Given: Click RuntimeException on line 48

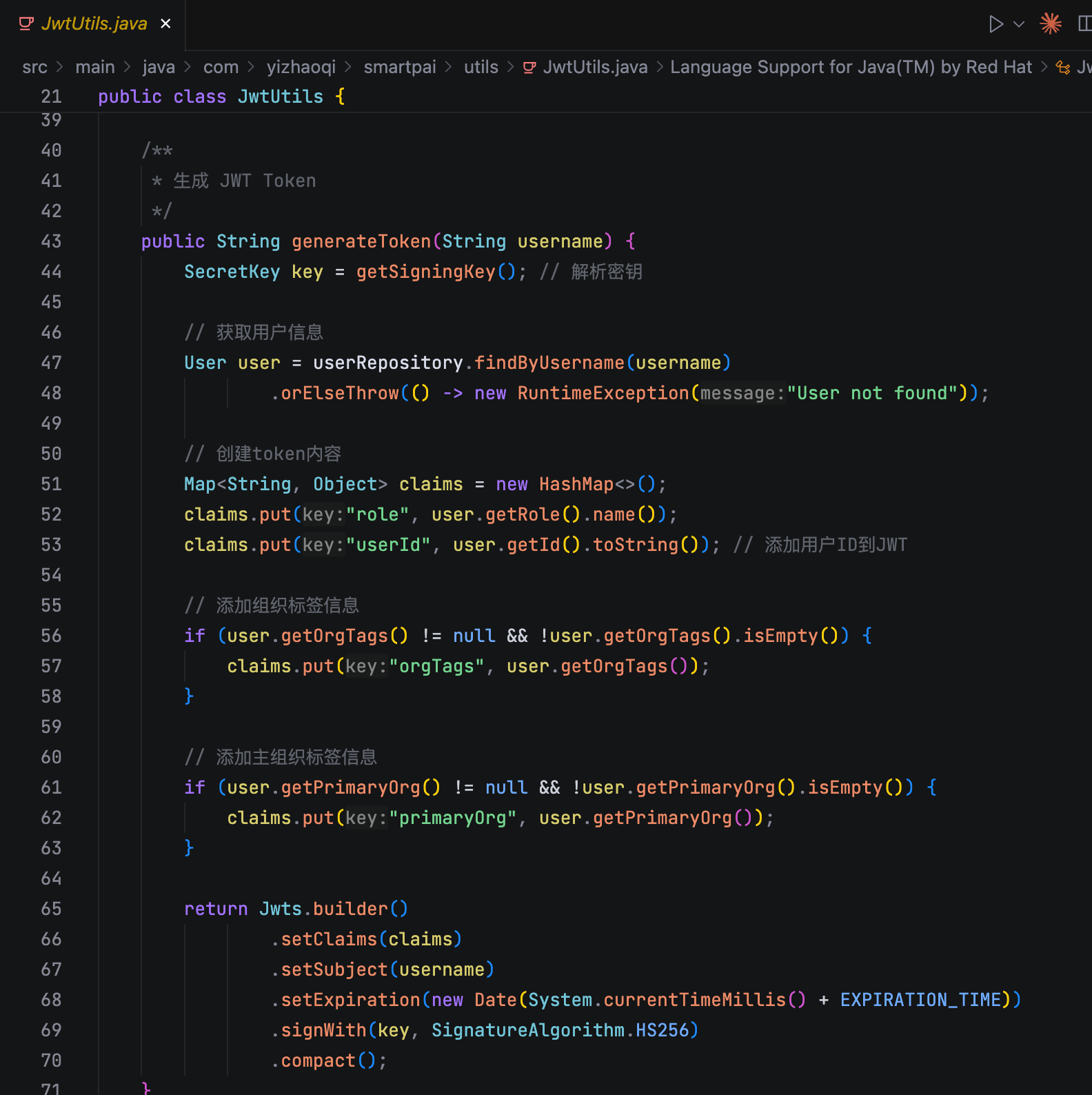Looking at the screenshot, I should point(603,393).
